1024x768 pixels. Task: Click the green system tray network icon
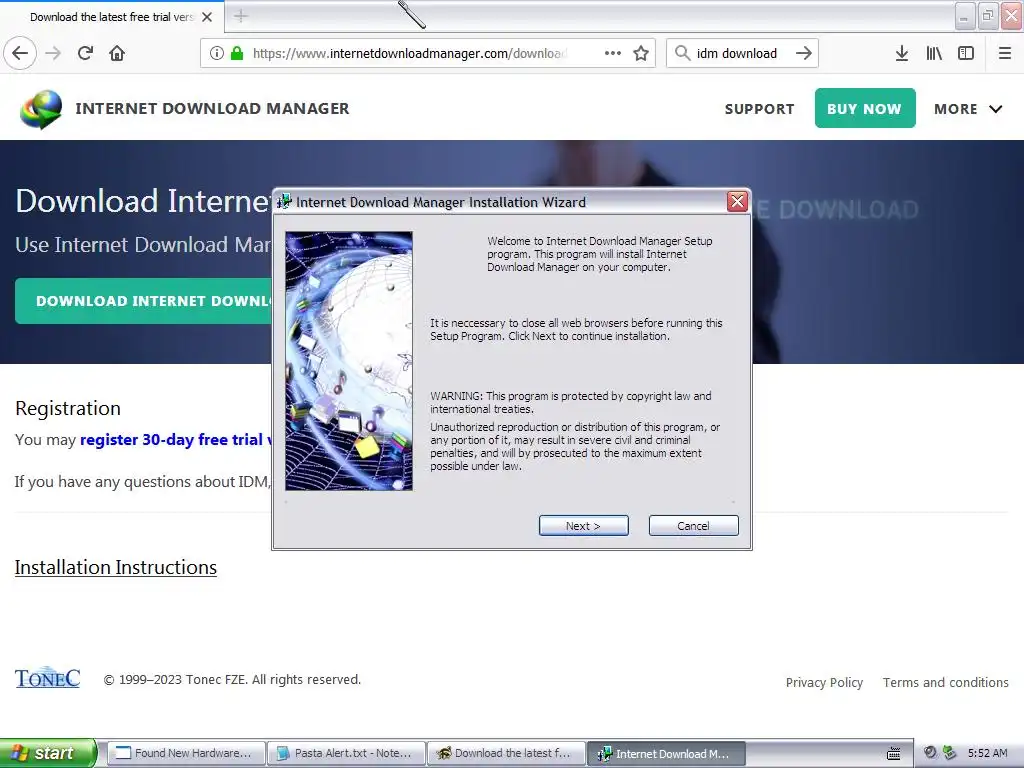point(950,752)
